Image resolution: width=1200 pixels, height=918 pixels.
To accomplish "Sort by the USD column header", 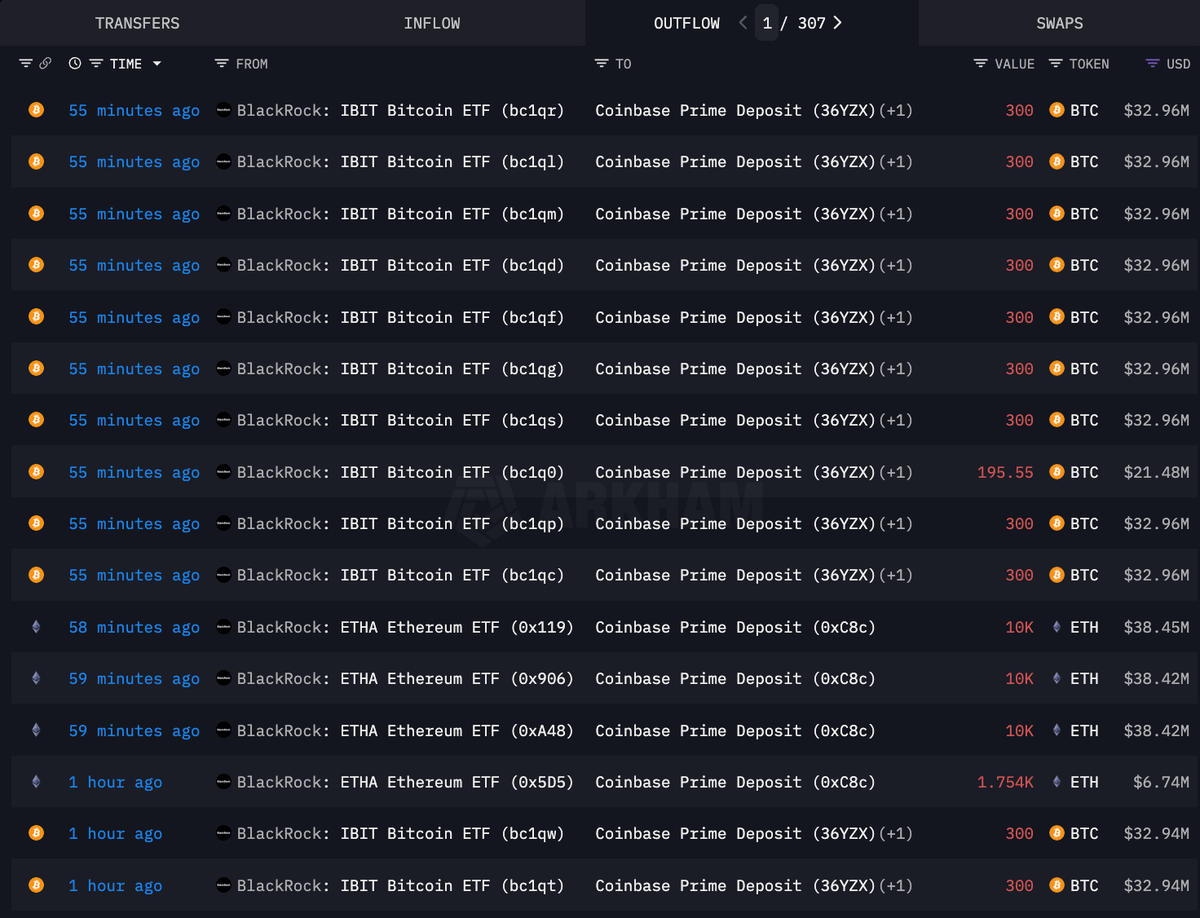I will [x=1178, y=63].
